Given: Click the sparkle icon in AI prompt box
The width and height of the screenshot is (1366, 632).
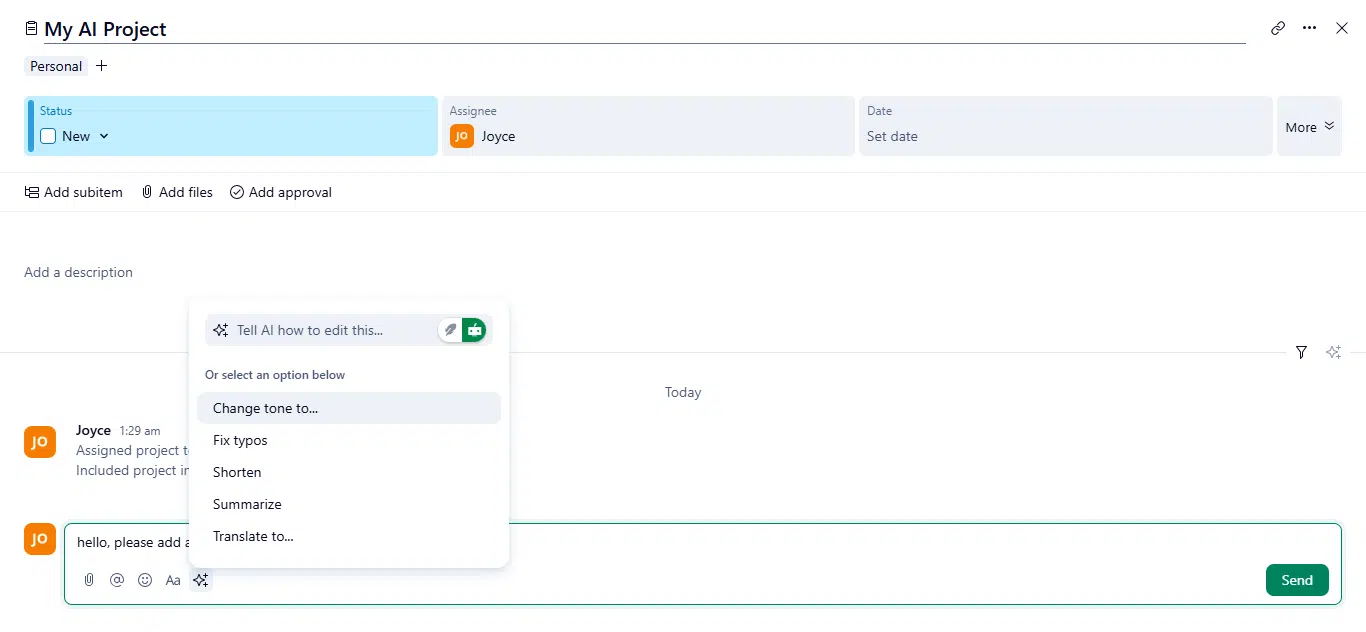Looking at the screenshot, I should coord(221,330).
